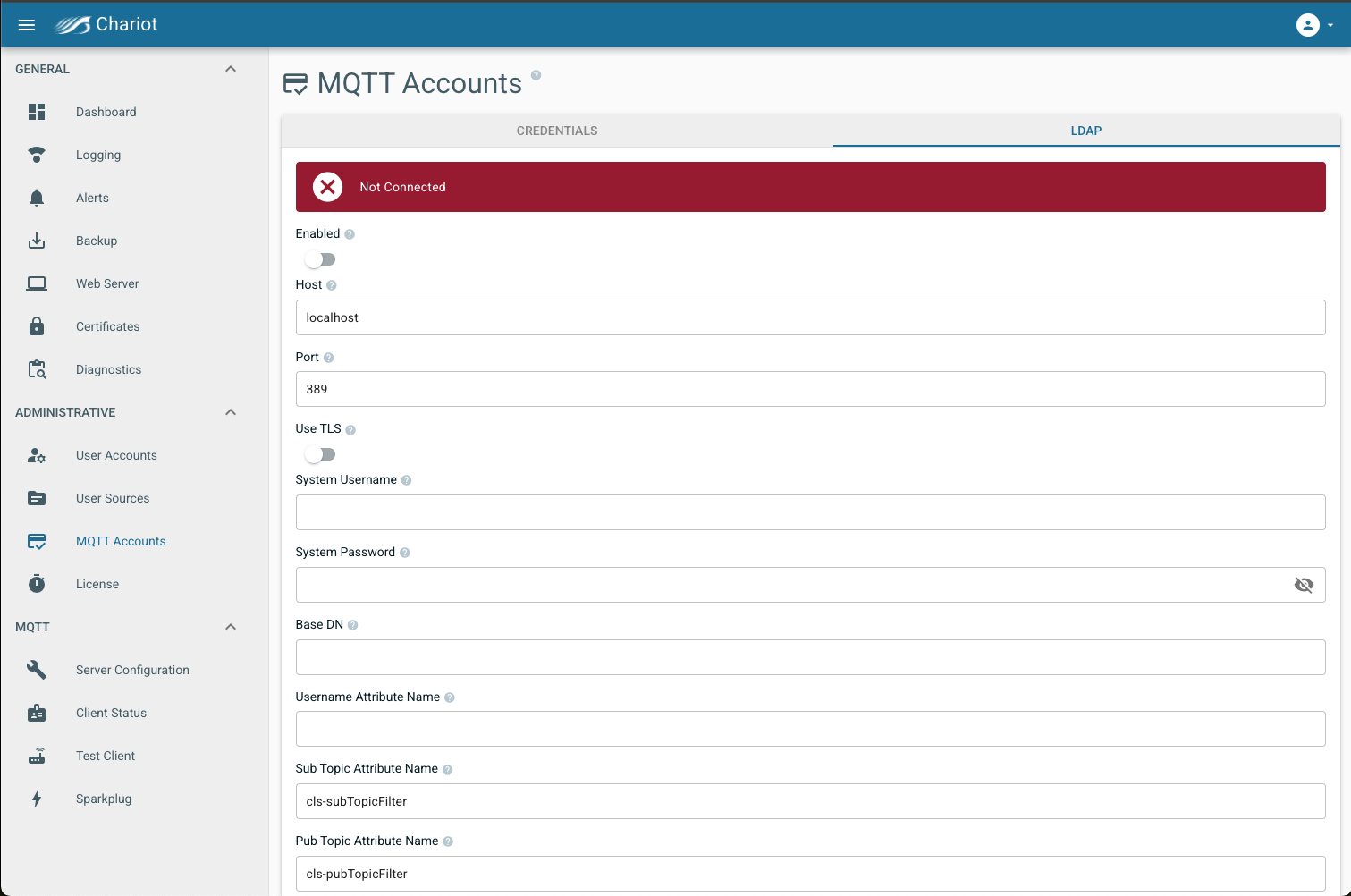Click the Test Client router icon
1351x896 pixels.
37,756
